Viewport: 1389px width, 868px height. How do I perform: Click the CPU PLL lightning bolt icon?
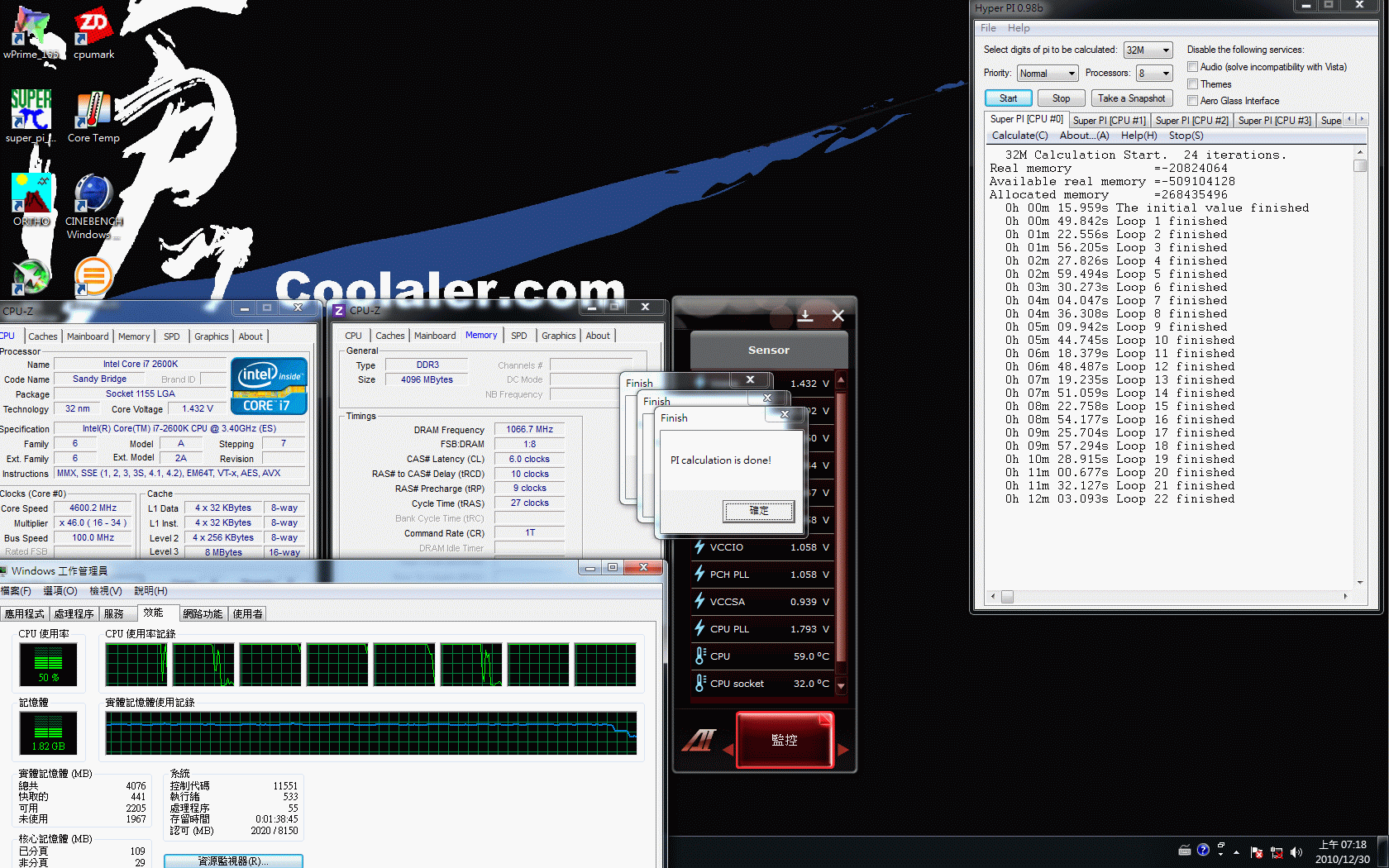[699, 628]
